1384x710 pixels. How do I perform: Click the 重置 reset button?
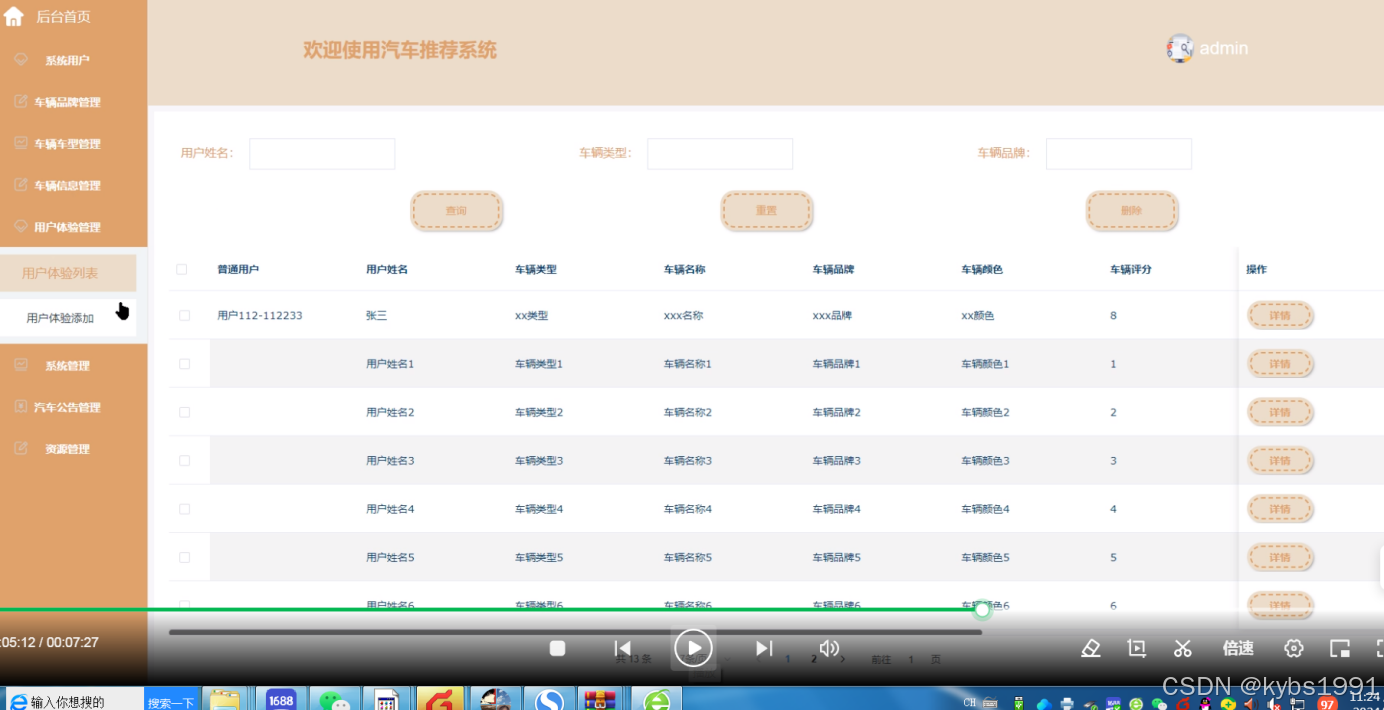pos(766,211)
